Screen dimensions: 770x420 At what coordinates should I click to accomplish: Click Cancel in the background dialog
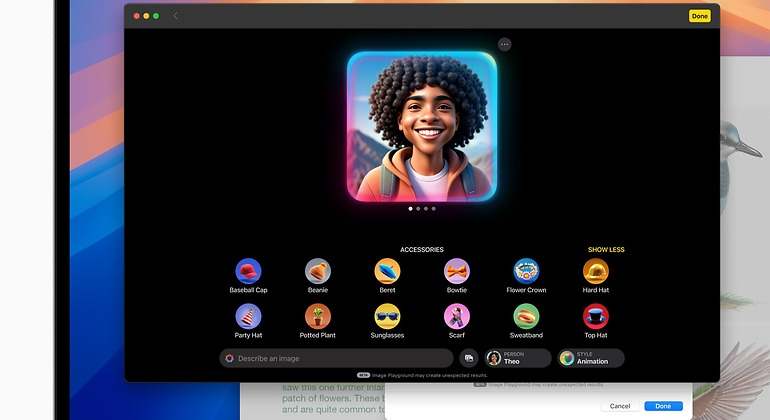point(620,406)
